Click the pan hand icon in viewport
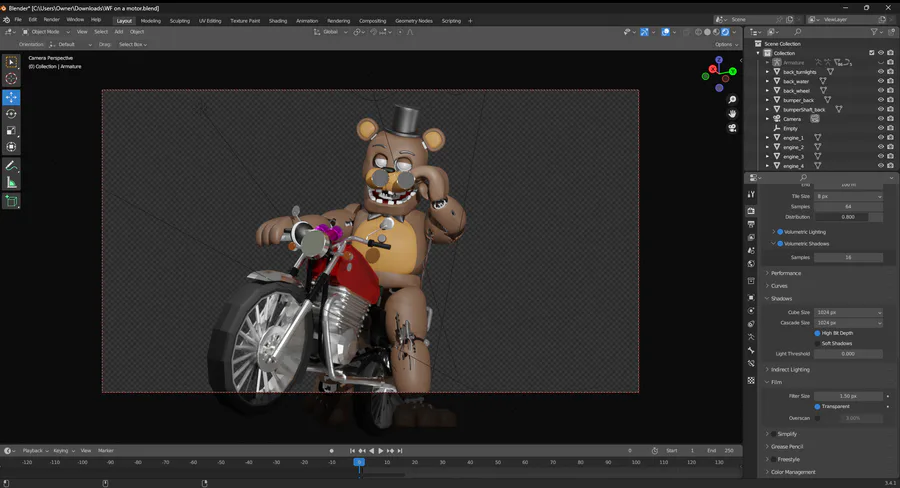900x488 pixels. (733, 114)
